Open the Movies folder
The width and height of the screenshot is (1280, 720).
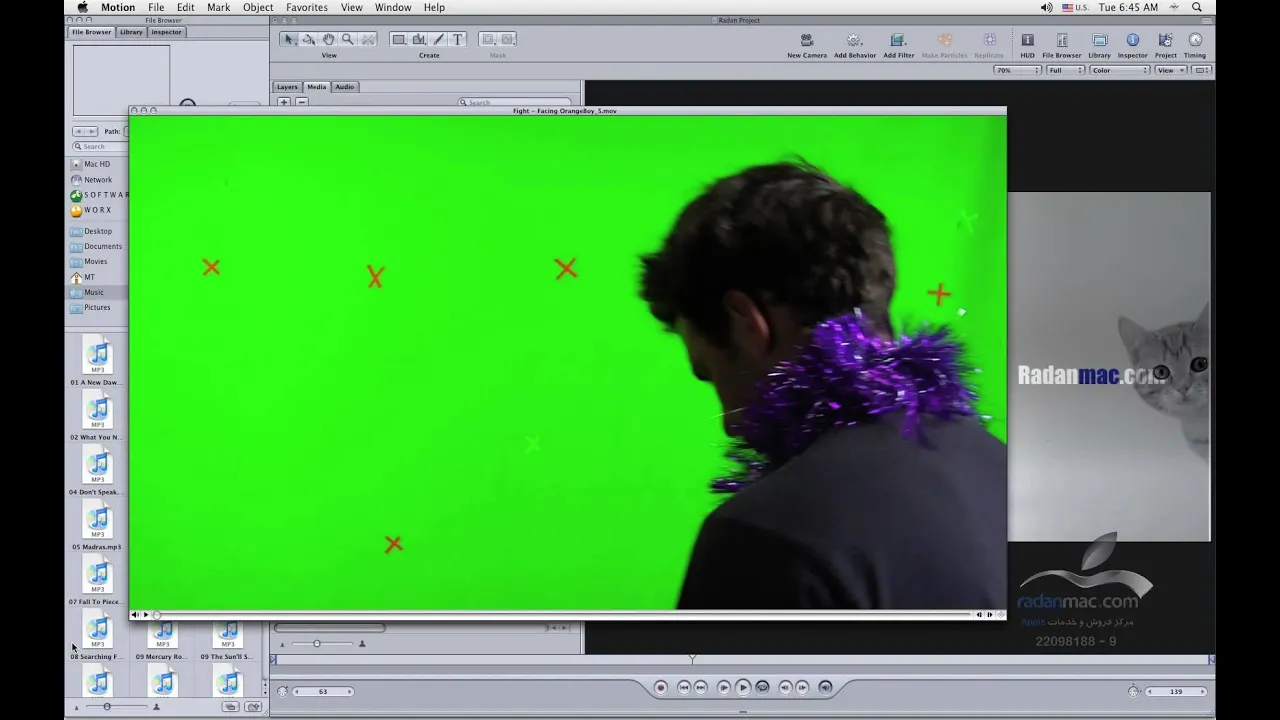[97, 261]
